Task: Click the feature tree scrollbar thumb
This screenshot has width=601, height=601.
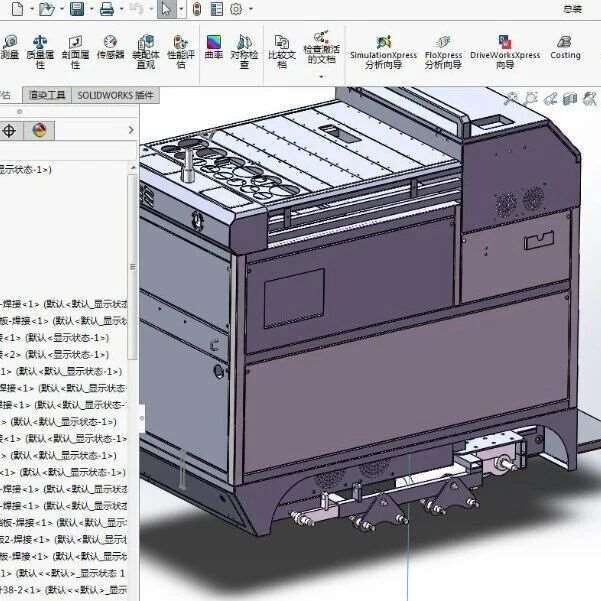Action: tap(133, 267)
